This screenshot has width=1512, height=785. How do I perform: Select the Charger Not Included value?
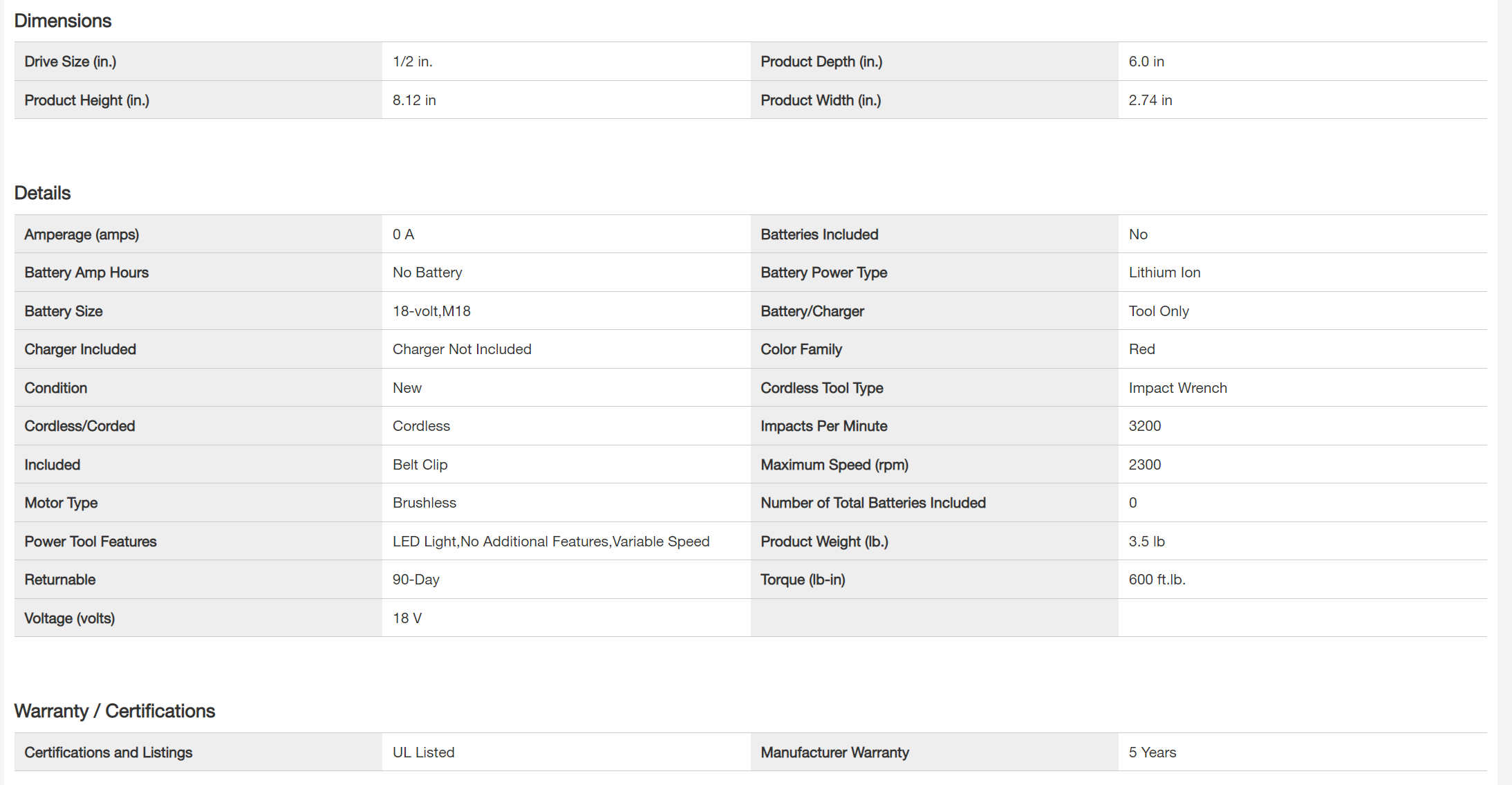pyautogui.click(x=462, y=349)
